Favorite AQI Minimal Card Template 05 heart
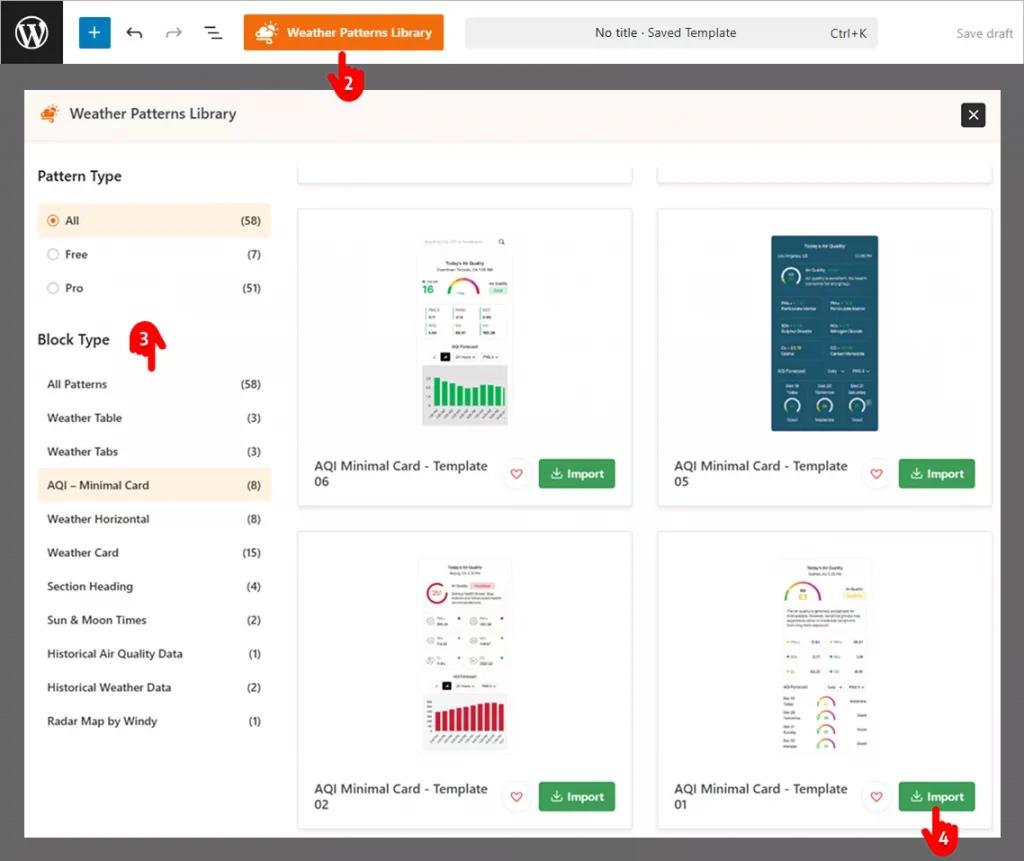Image resolution: width=1024 pixels, height=861 pixels. pyautogui.click(x=877, y=474)
